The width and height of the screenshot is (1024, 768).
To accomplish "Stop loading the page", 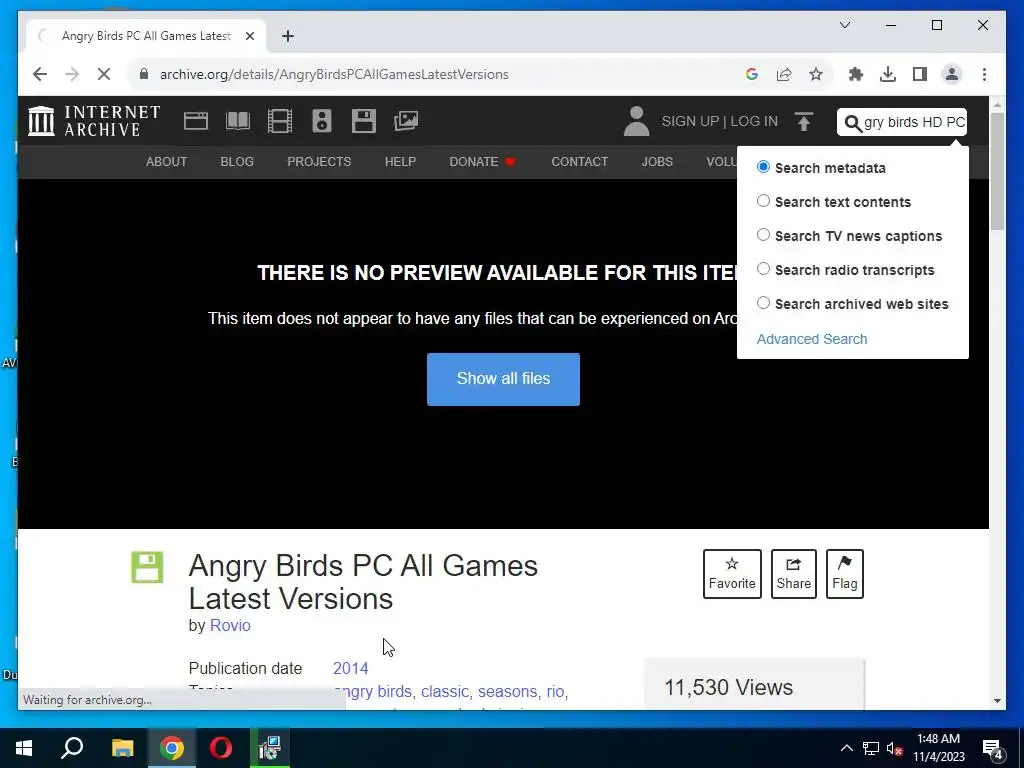I will pyautogui.click(x=104, y=74).
